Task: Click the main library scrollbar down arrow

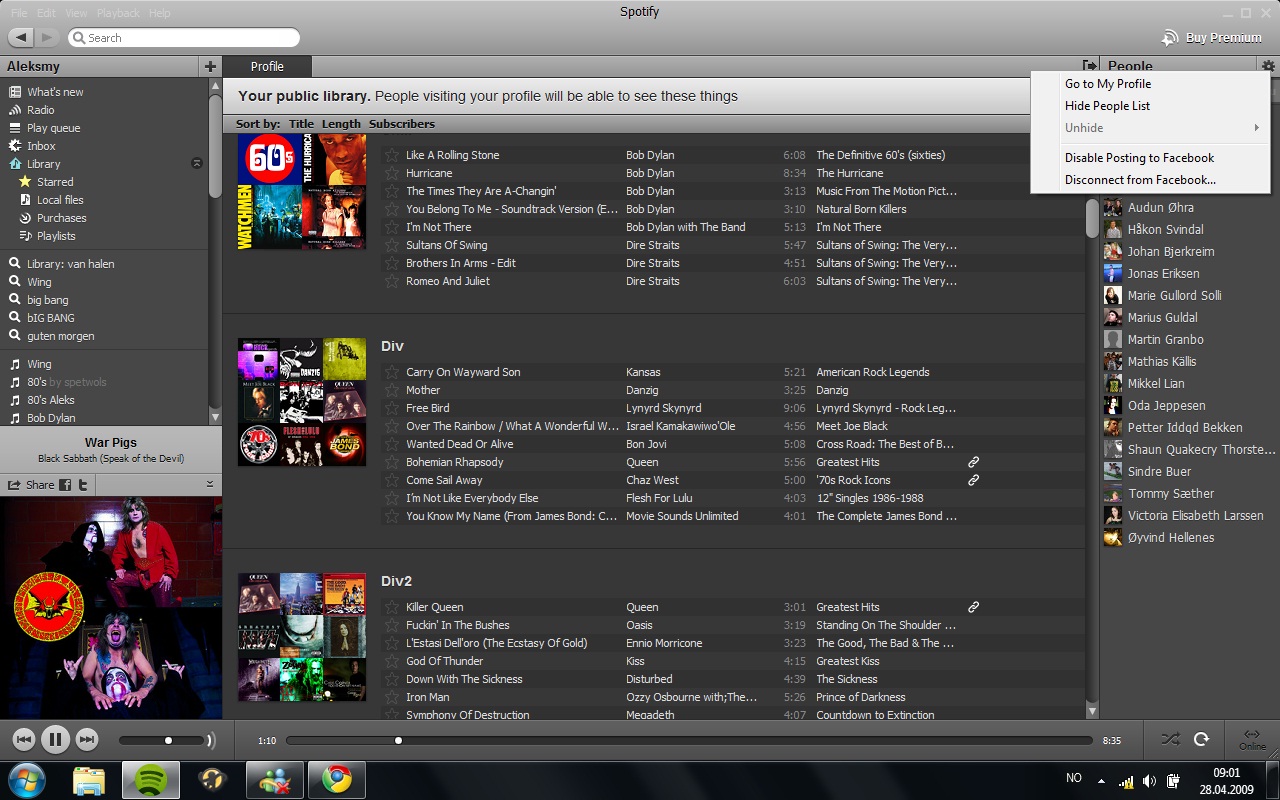Action: 1092,711
